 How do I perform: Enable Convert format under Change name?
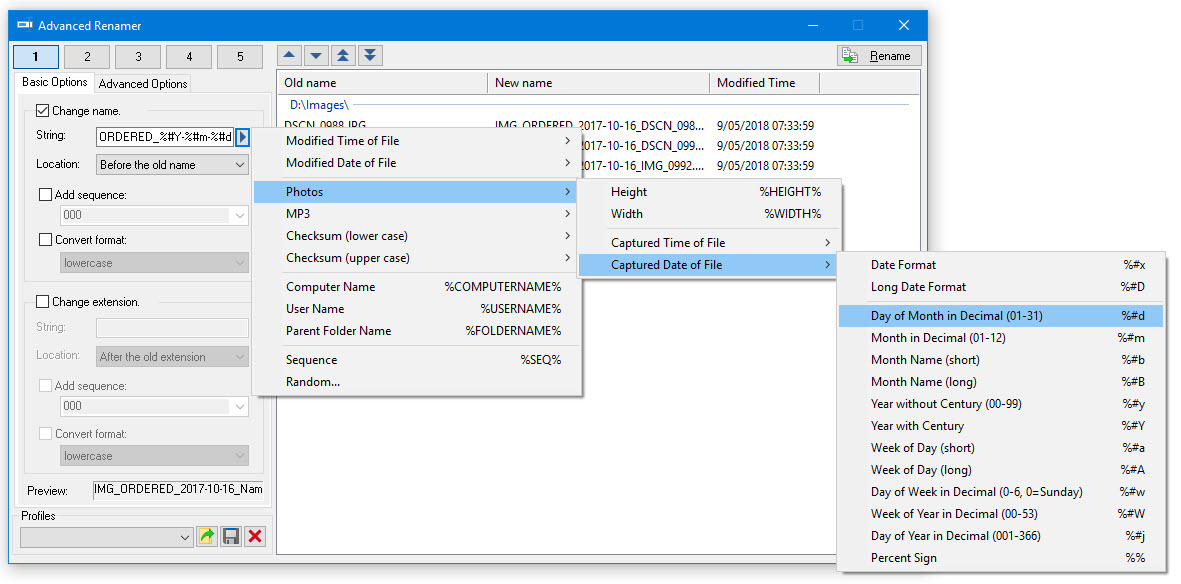tap(45, 240)
